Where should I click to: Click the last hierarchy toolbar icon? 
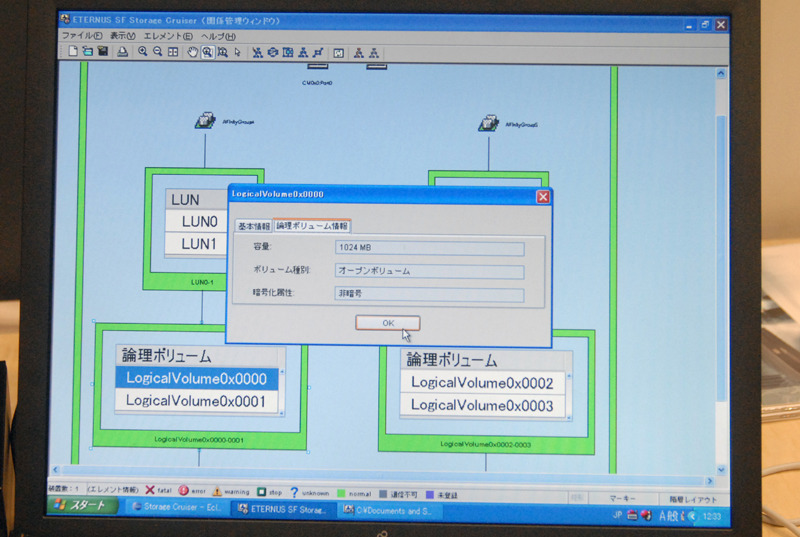coord(374,53)
